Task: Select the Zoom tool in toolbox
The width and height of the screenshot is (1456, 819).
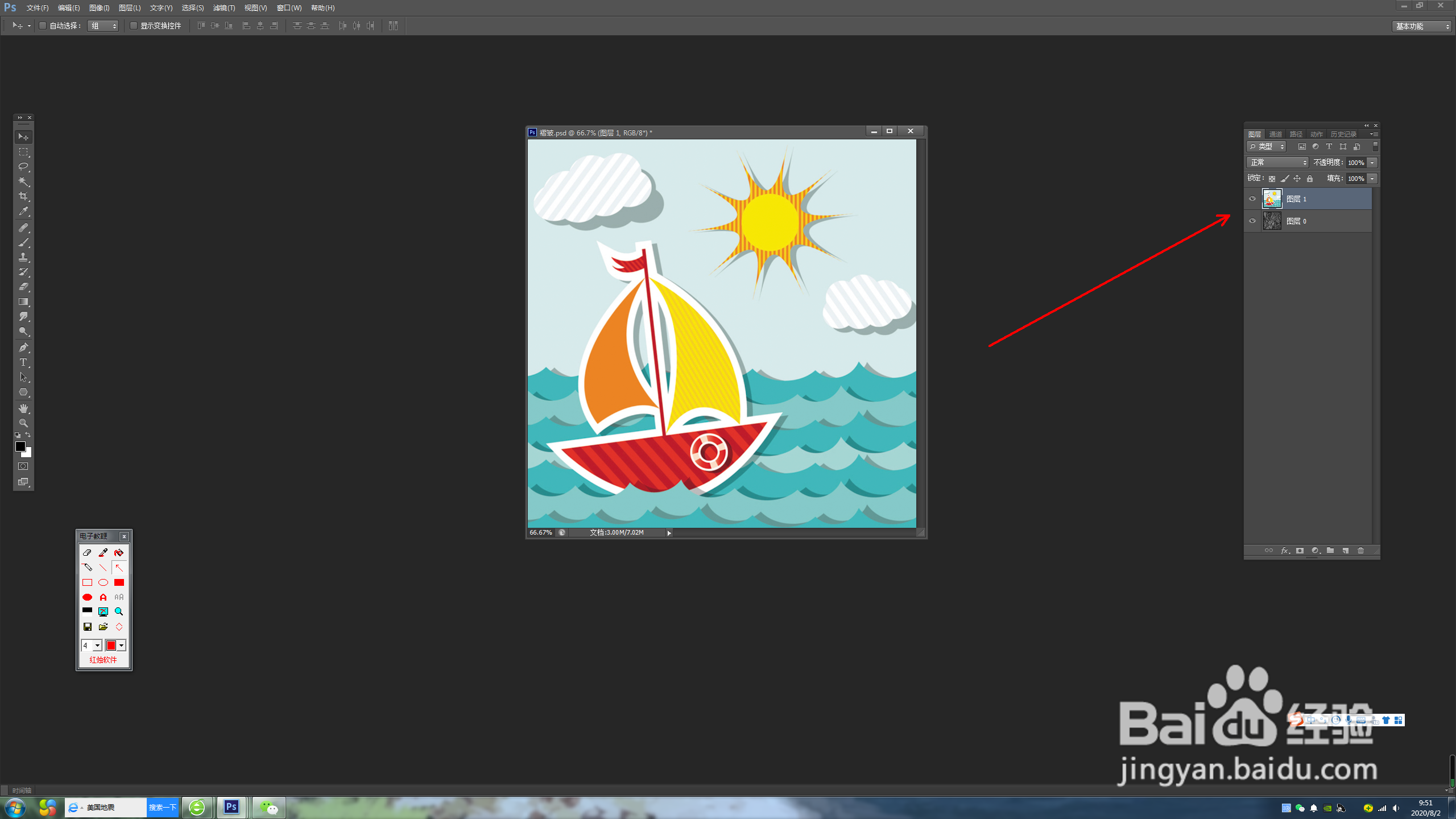Action: pos(23,423)
